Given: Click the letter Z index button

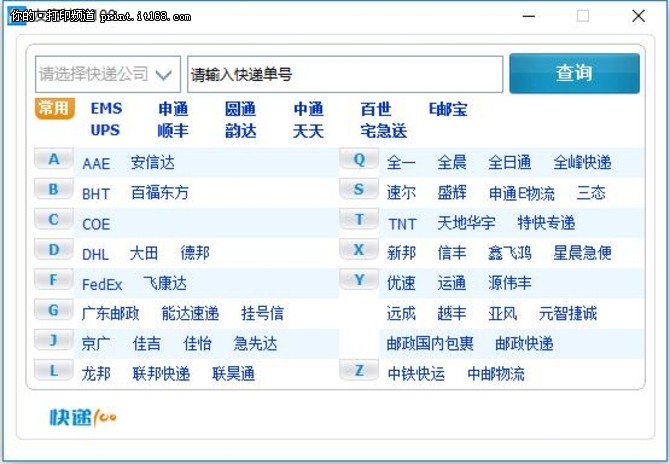Looking at the screenshot, I should tap(359, 370).
